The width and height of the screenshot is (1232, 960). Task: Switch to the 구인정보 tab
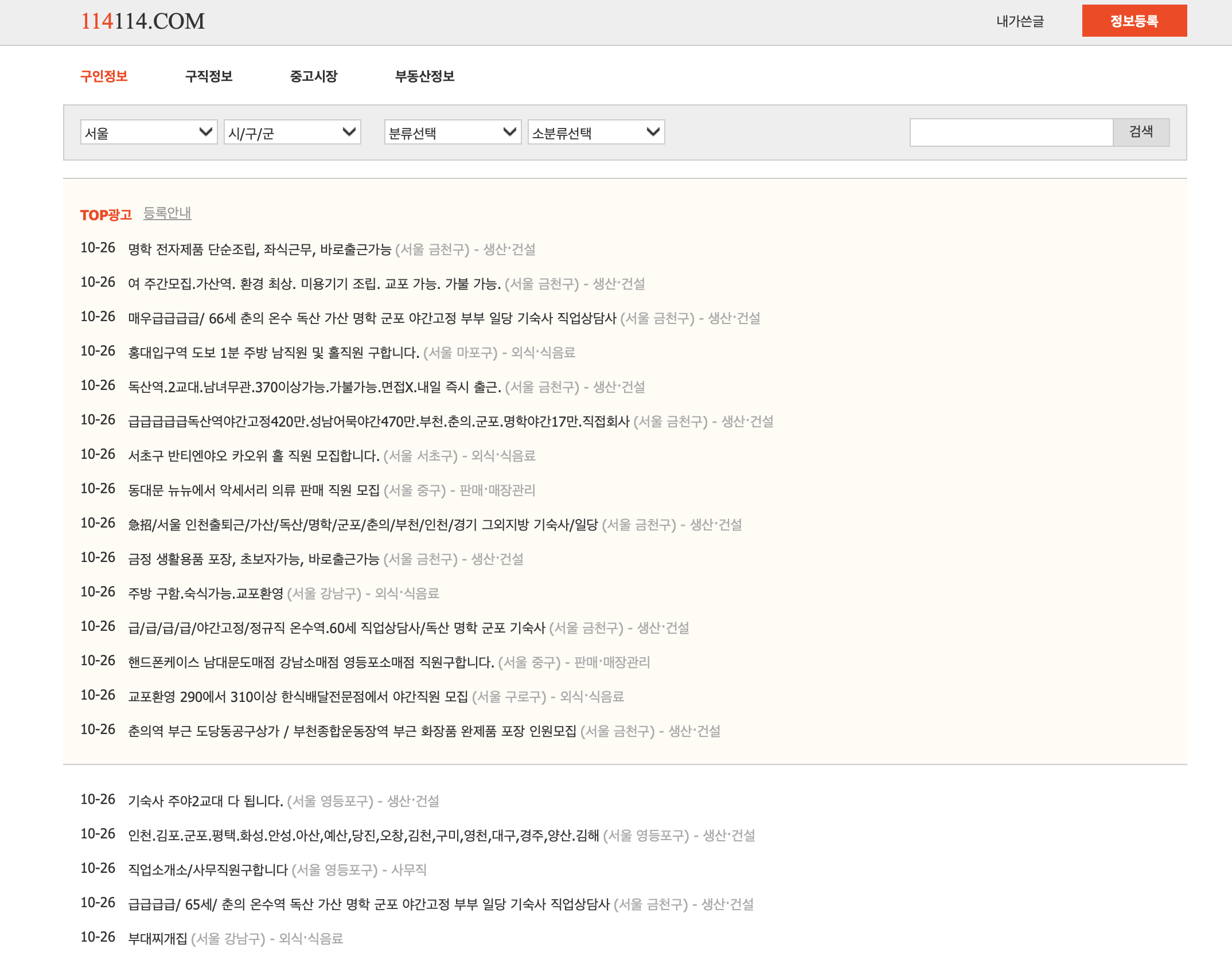coord(104,76)
